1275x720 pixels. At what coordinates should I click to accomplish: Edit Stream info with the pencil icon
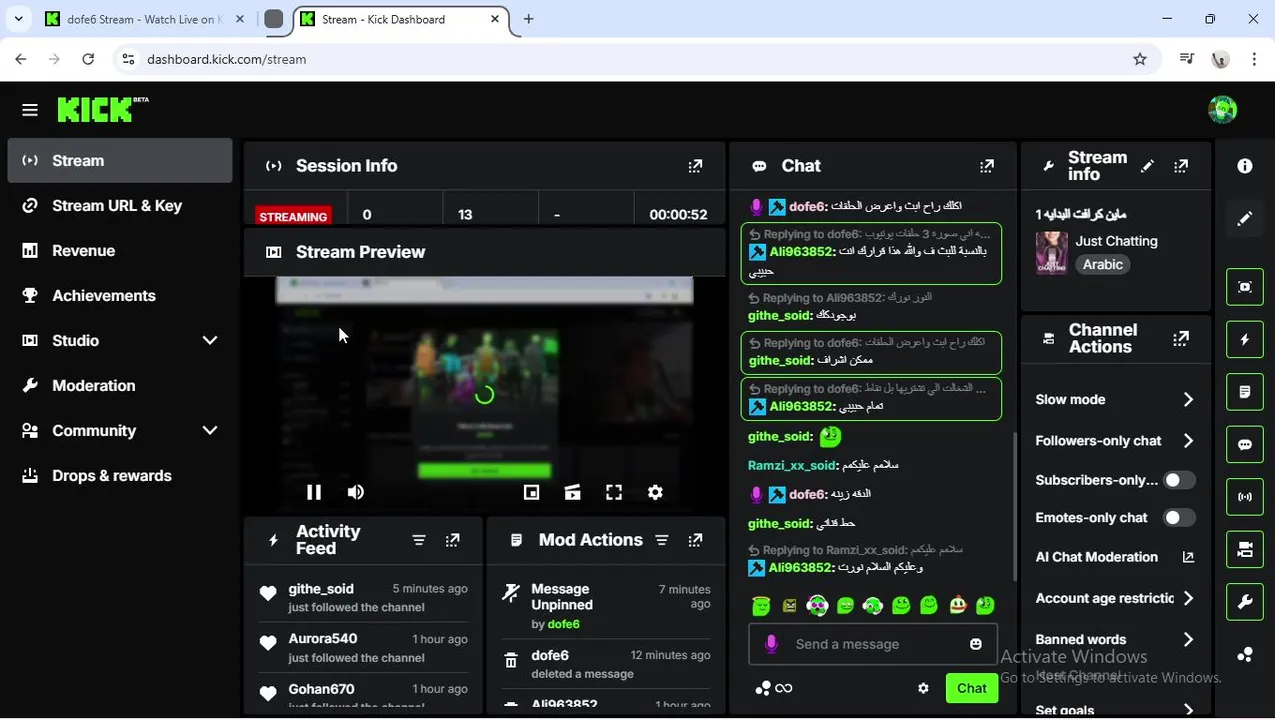pos(1147,166)
